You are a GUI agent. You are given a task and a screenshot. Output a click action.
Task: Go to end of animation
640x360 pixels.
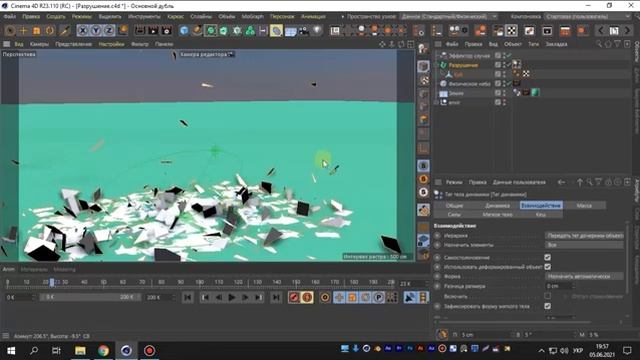point(276,298)
